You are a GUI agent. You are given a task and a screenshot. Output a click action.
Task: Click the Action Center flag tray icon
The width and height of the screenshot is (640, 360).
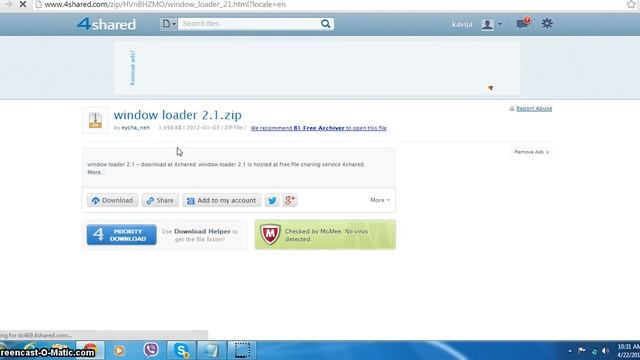click(x=582, y=351)
